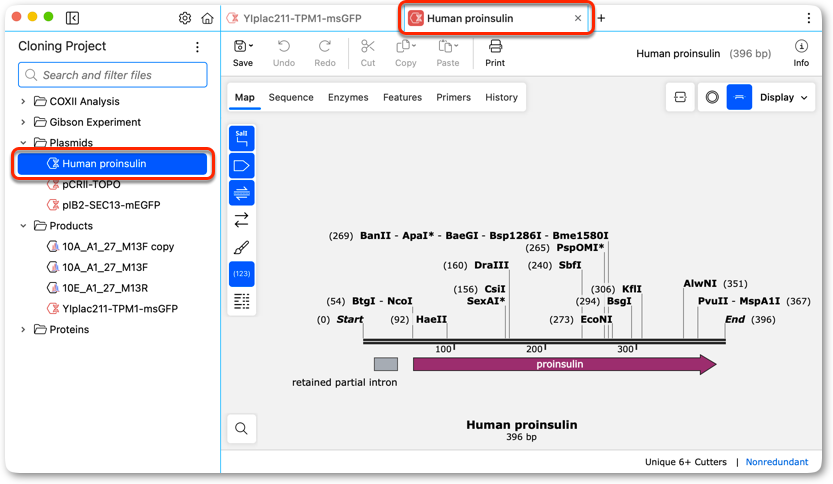Click the DraIII enzyme site label
This screenshot has width=833, height=484.
(491, 265)
